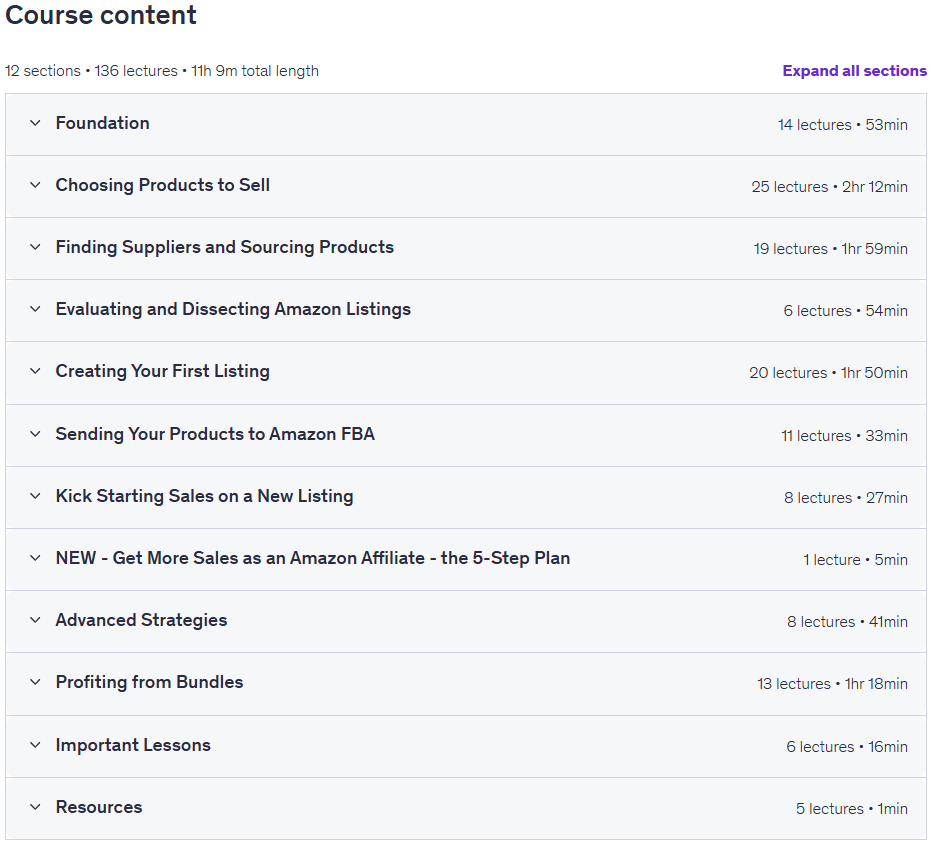Select the Foundation section title

click(103, 123)
